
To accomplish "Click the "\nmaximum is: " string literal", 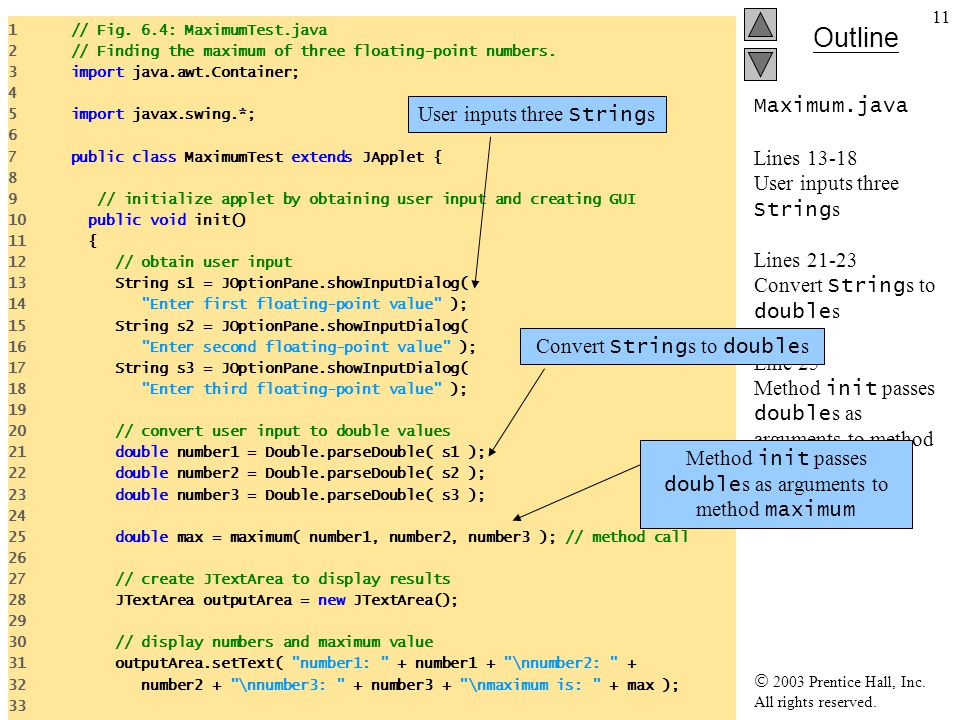I will 530,684.
